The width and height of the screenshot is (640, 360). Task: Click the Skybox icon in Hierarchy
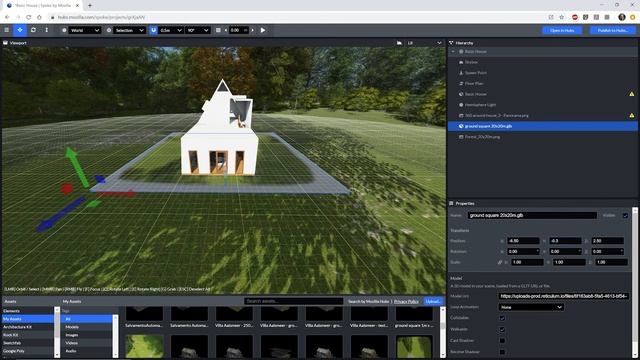(x=461, y=62)
